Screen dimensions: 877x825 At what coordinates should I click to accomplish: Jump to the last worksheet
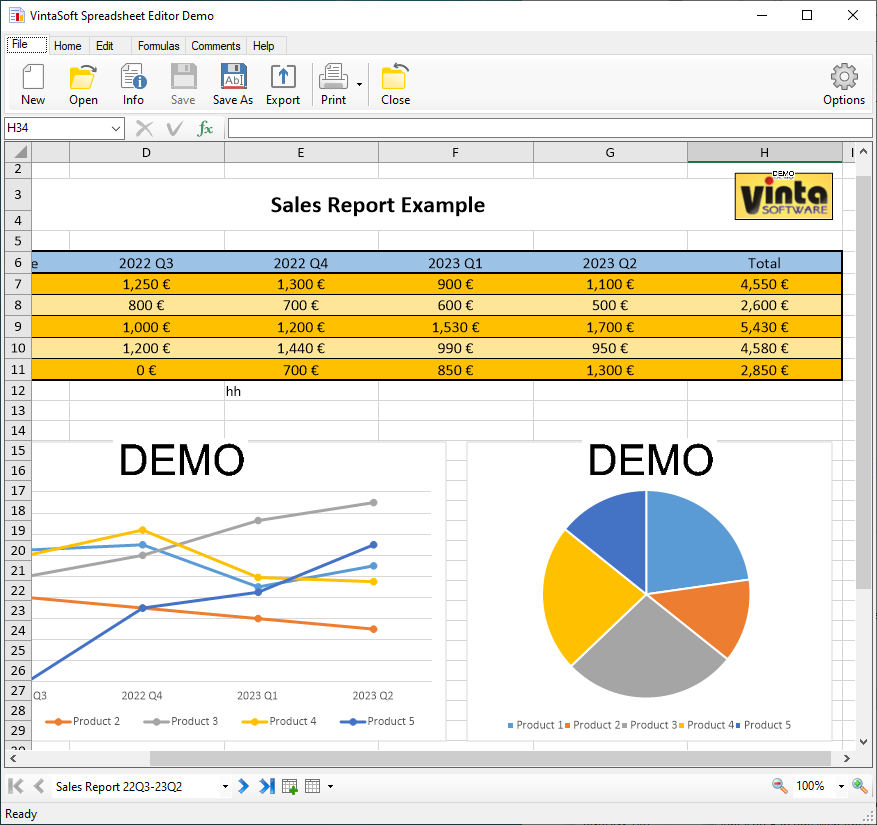tap(266, 786)
